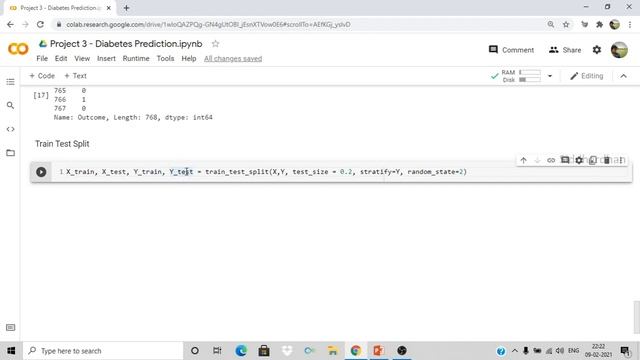This screenshot has width=640, height=360.
Task: Open the File menu
Action: (x=42, y=58)
